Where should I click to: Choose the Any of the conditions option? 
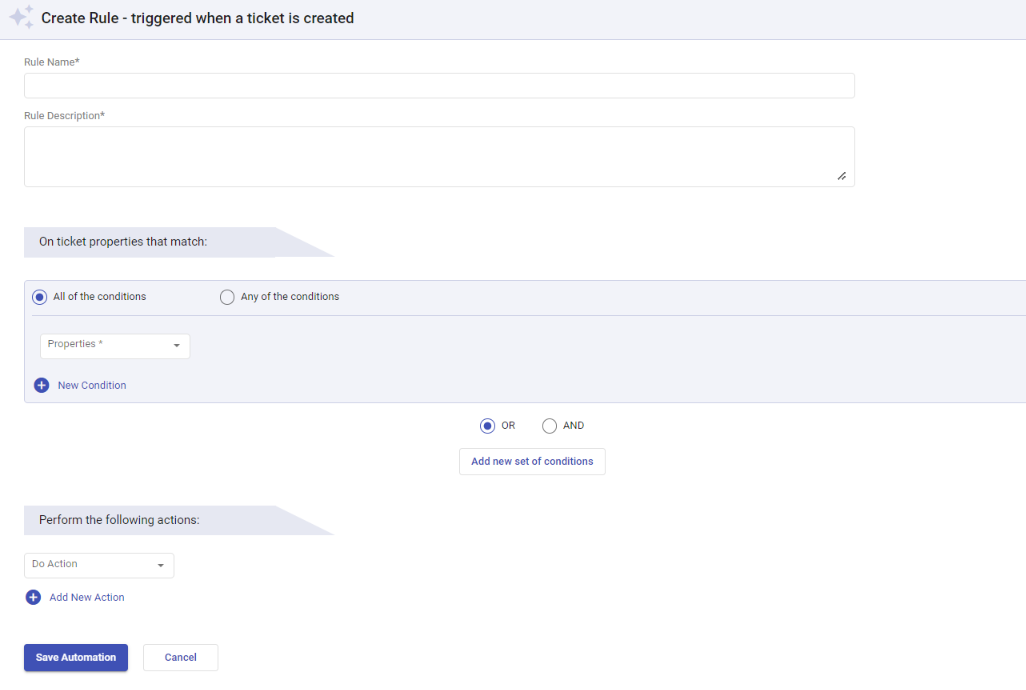[x=227, y=297]
